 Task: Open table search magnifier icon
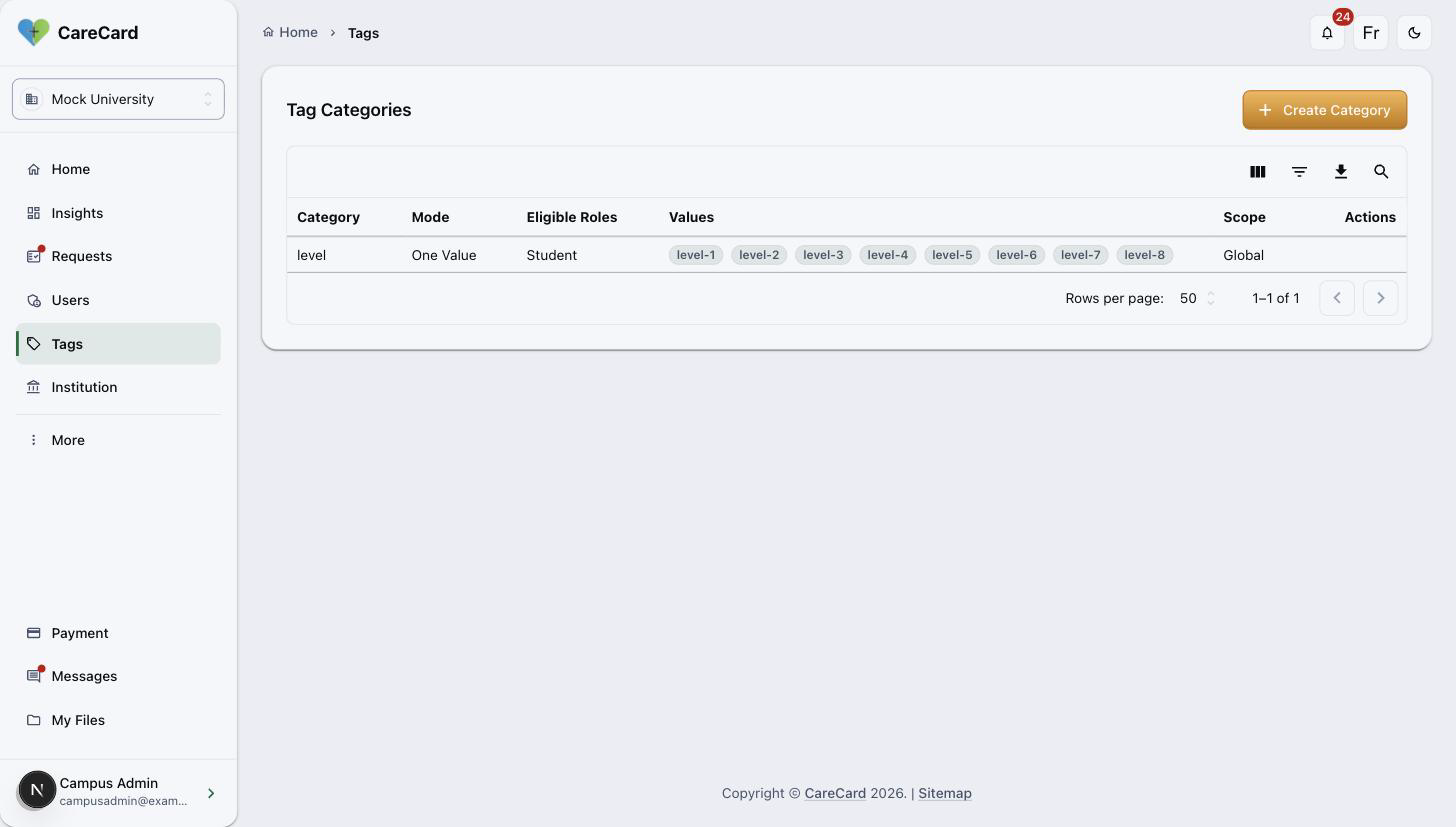coord(1381,172)
